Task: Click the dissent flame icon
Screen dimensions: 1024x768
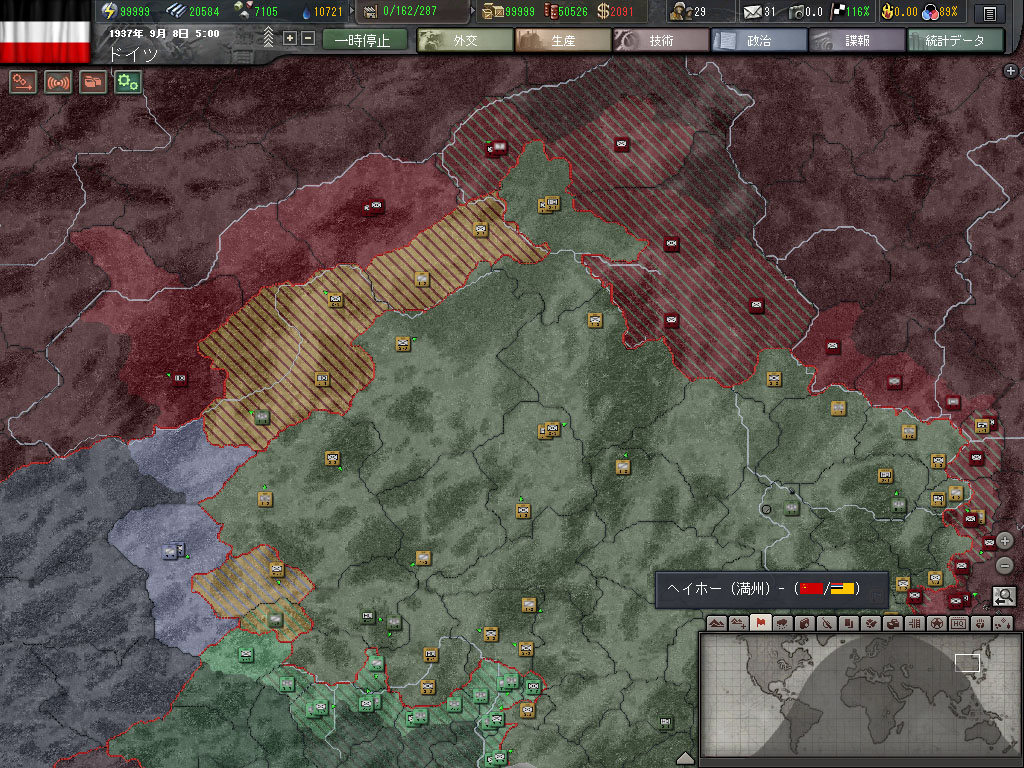Action: tap(888, 11)
